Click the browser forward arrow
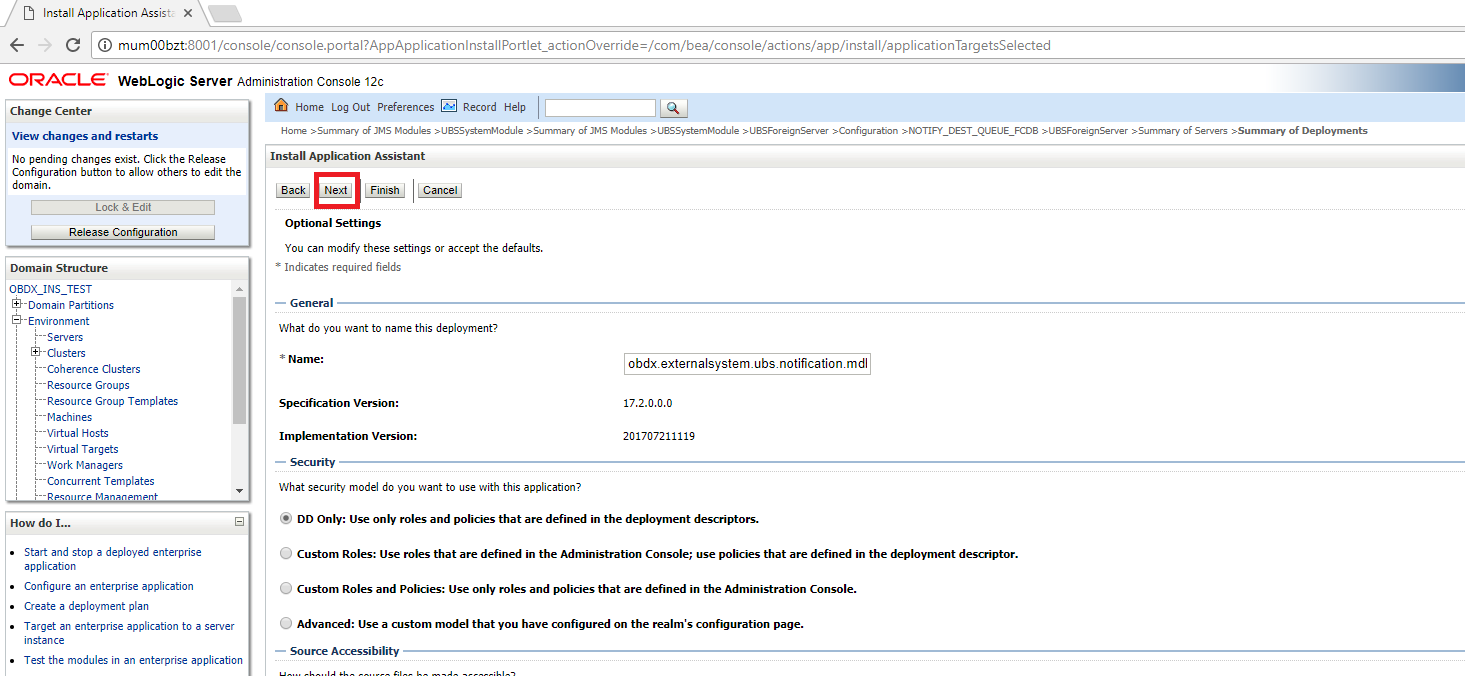This screenshot has height=676, width=1465. (x=45, y=45)
